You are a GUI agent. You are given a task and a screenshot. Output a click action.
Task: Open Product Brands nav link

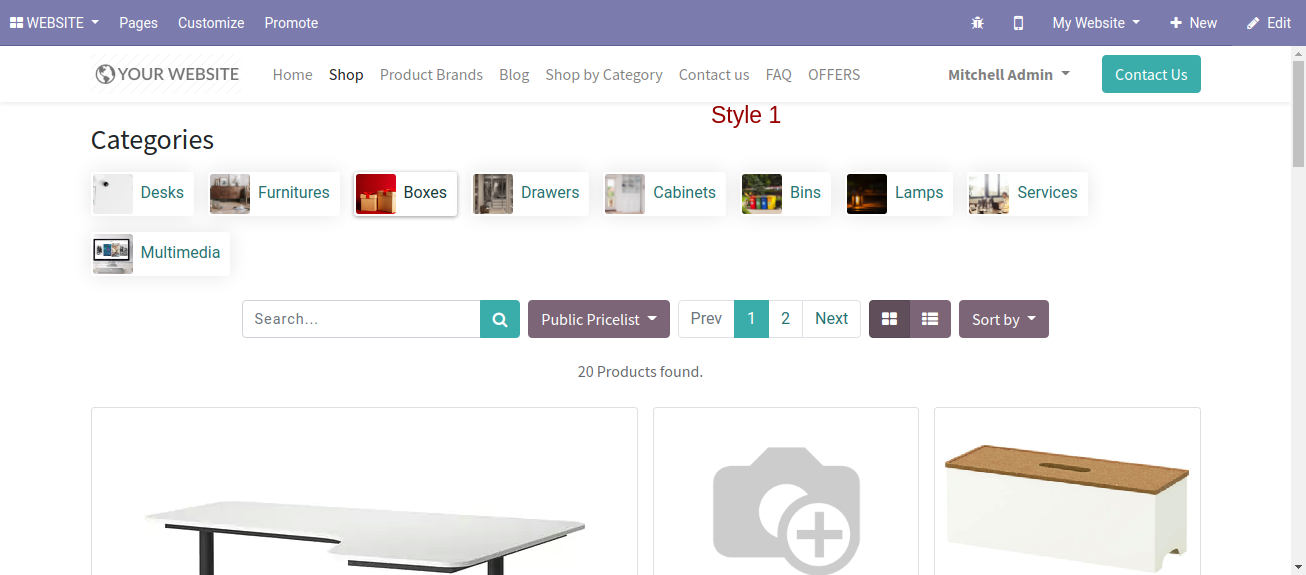pyautogui.click(x=431, y=74)
